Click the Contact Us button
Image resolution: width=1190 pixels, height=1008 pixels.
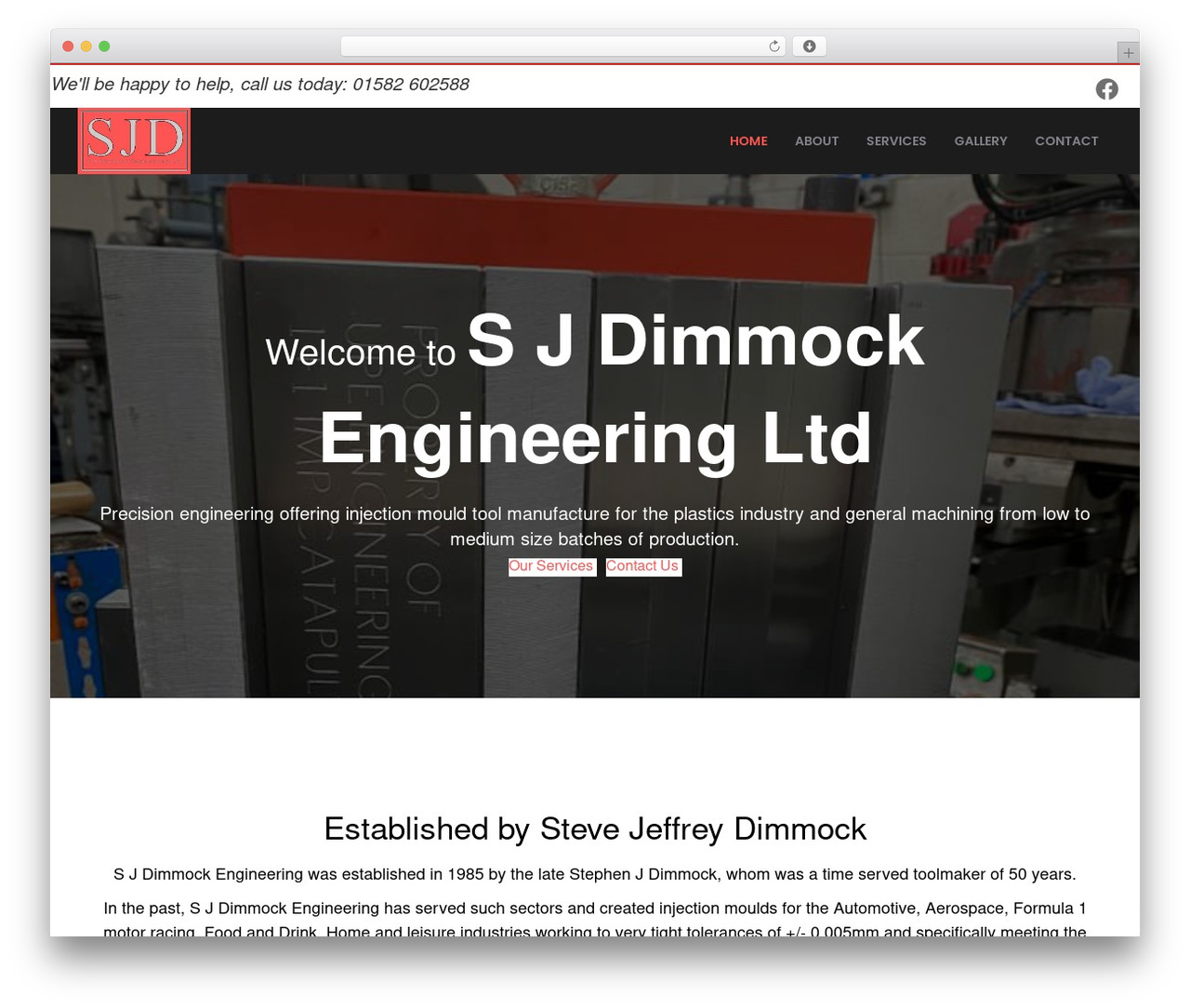pos(643,566)
